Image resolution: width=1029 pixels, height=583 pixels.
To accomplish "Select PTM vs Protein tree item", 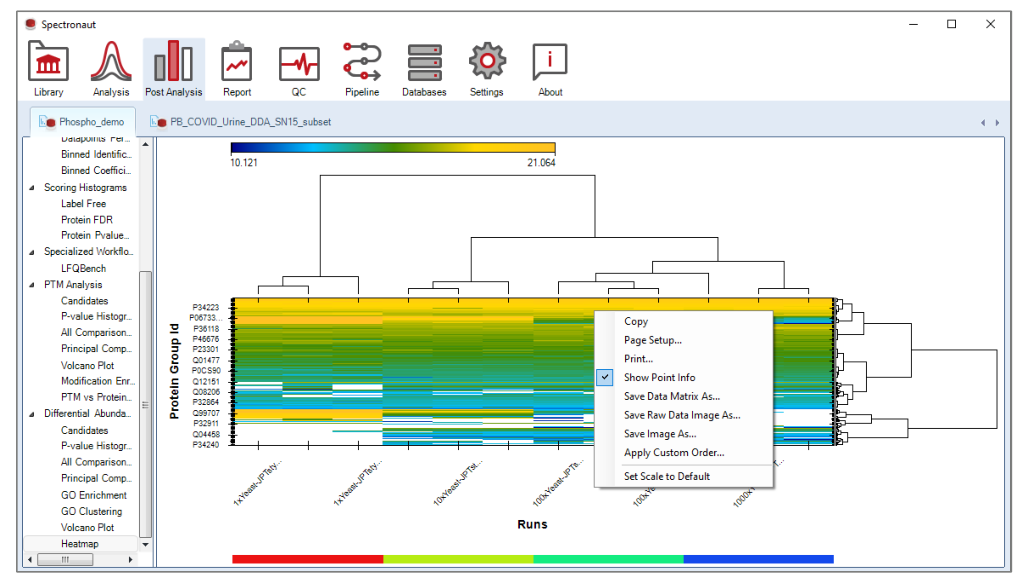I will (x=96, y=397).
